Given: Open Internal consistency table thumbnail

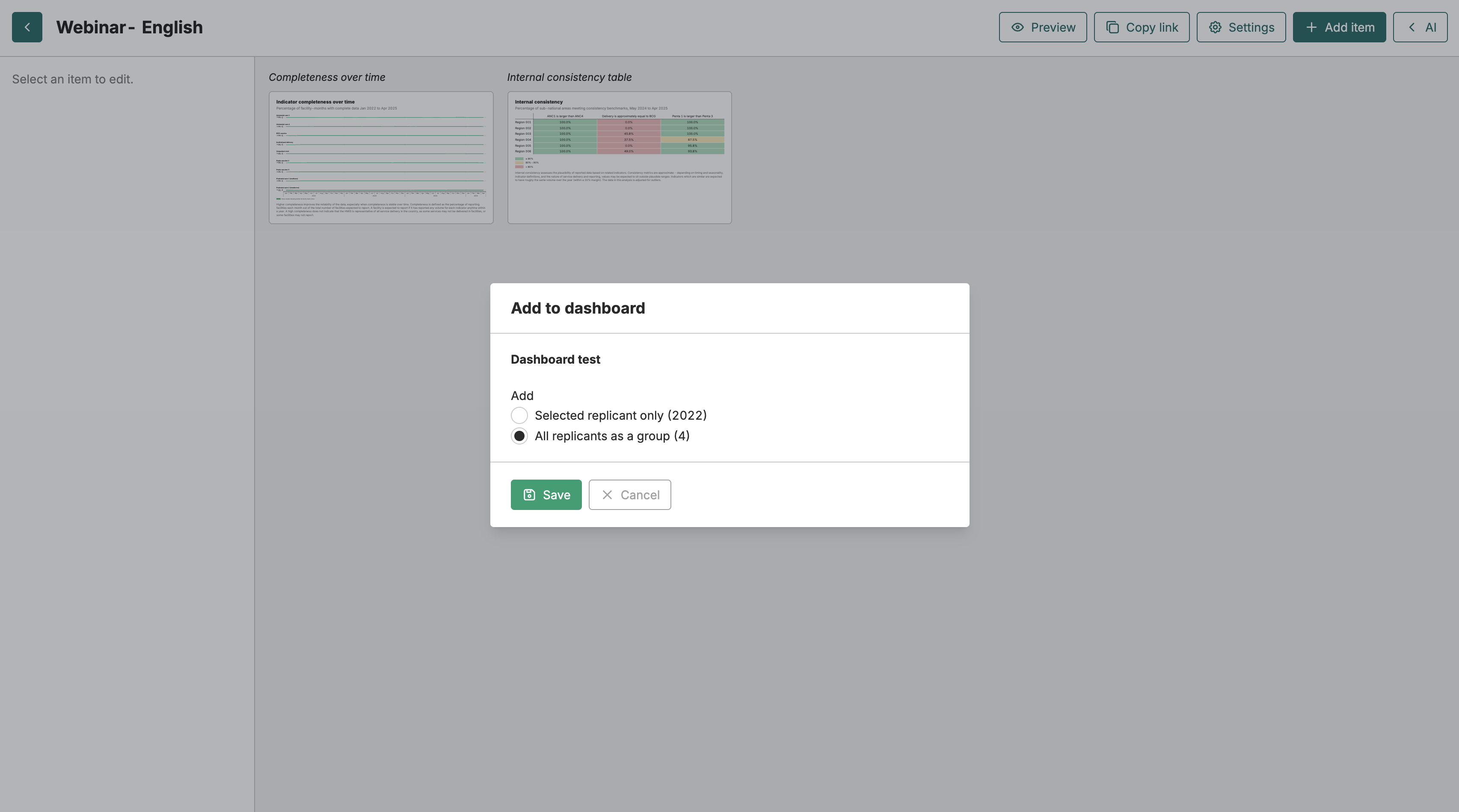Looking at the screenshot, I should pyautogui.click(x=620, y=157).
